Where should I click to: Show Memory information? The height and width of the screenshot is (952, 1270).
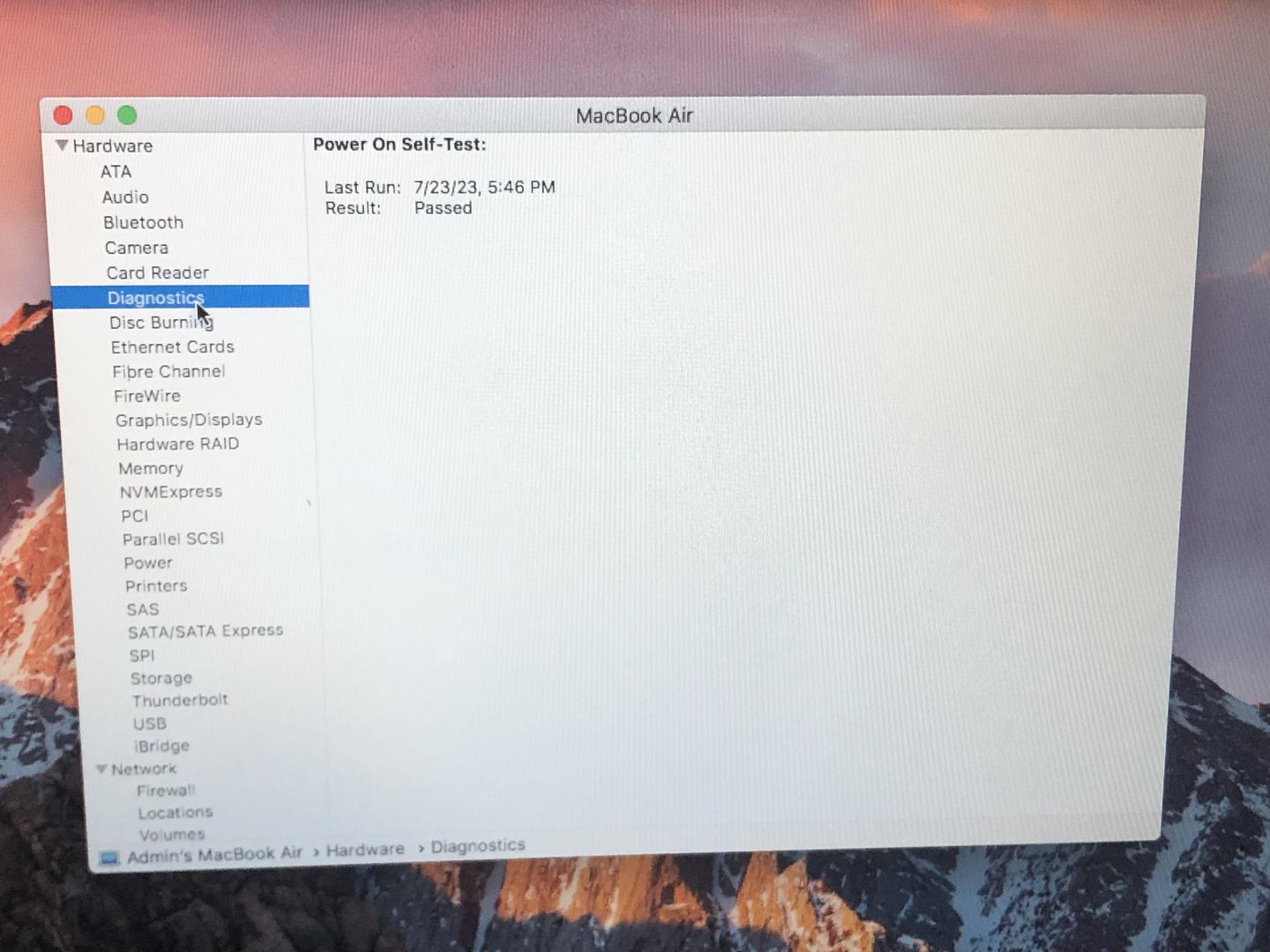pos(151,469)
